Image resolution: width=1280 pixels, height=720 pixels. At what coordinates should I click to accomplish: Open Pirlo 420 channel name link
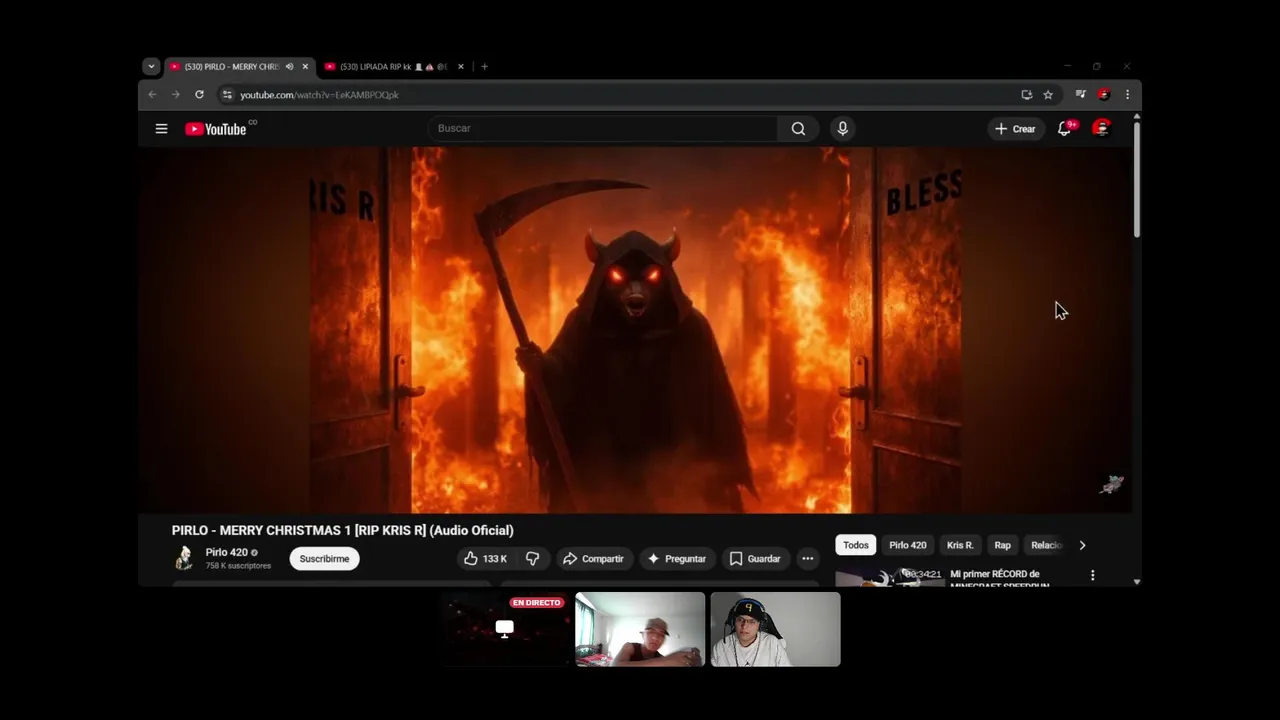click(227, 552)
